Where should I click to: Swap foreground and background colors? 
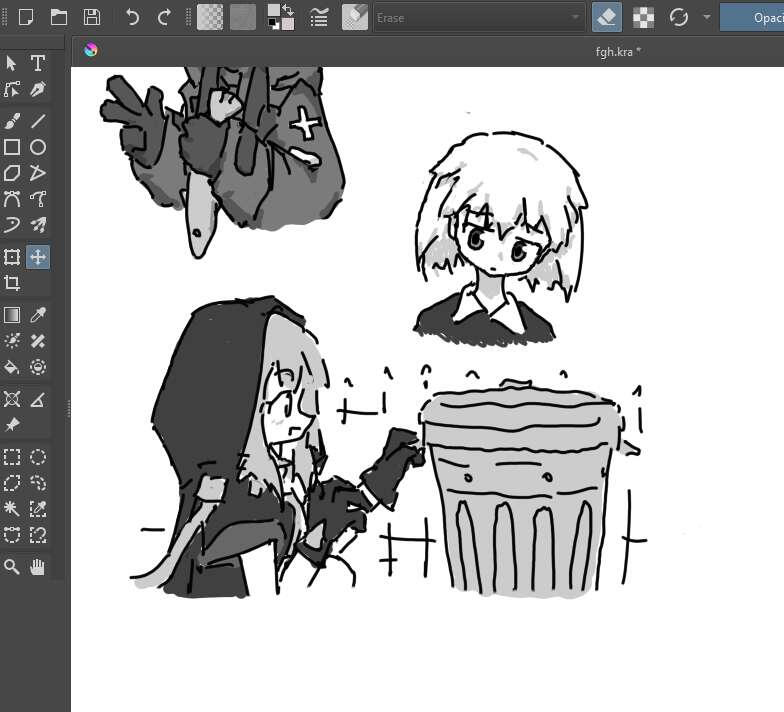coord(288,9)
